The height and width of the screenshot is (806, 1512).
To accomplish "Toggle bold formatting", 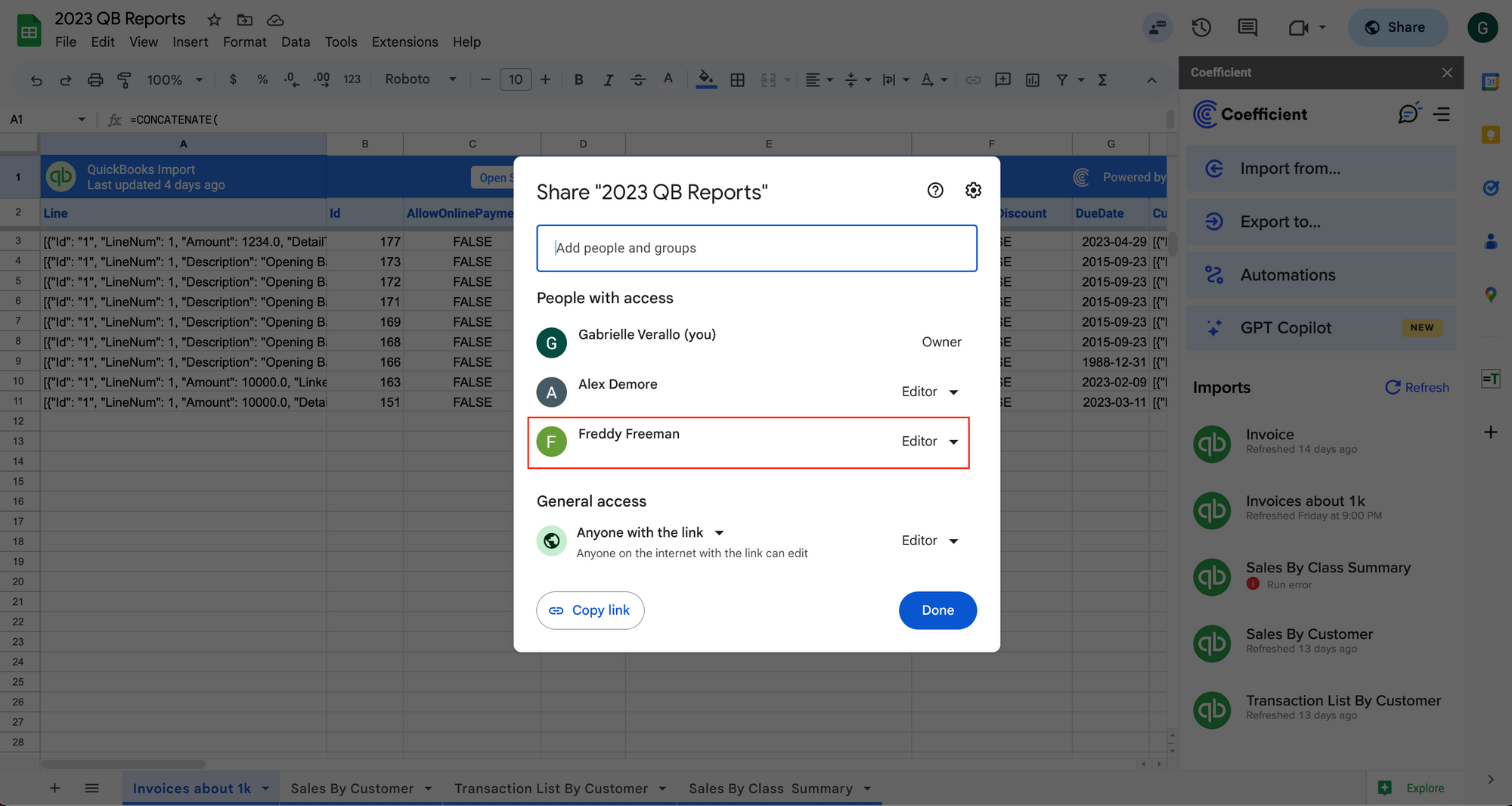I will [578, 79].
